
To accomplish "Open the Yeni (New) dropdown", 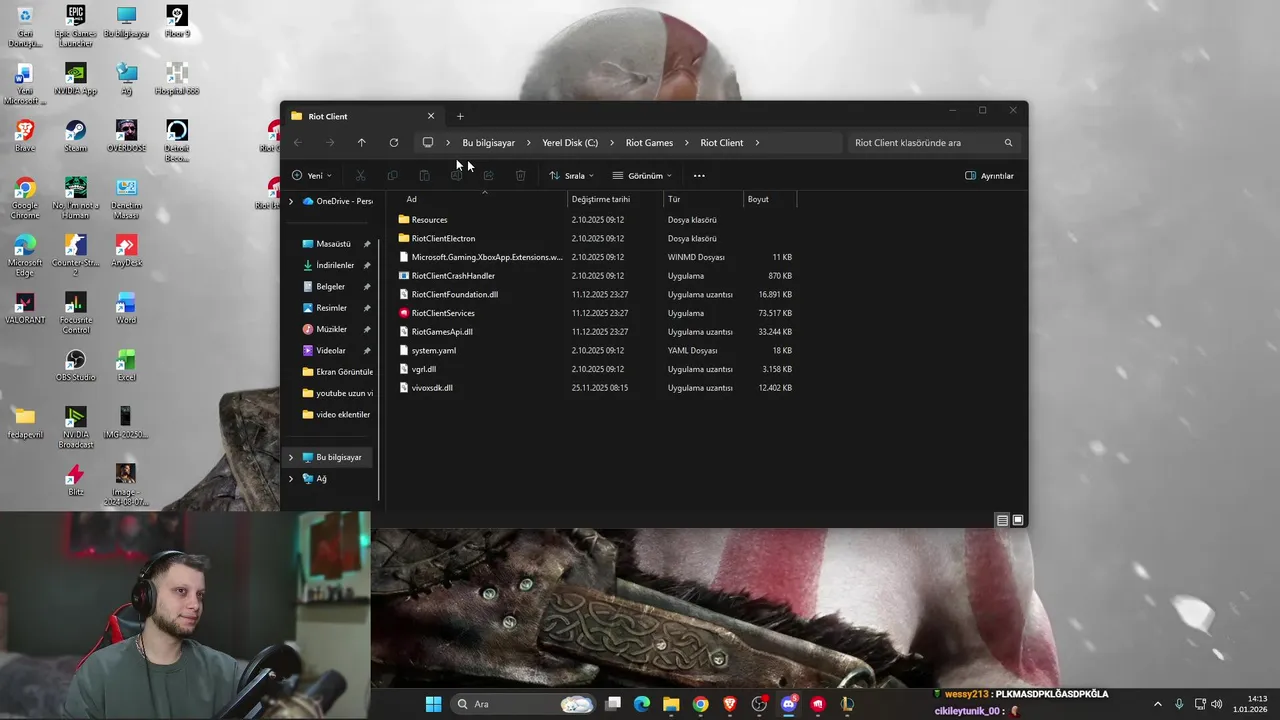I will (x=312, y=175).
